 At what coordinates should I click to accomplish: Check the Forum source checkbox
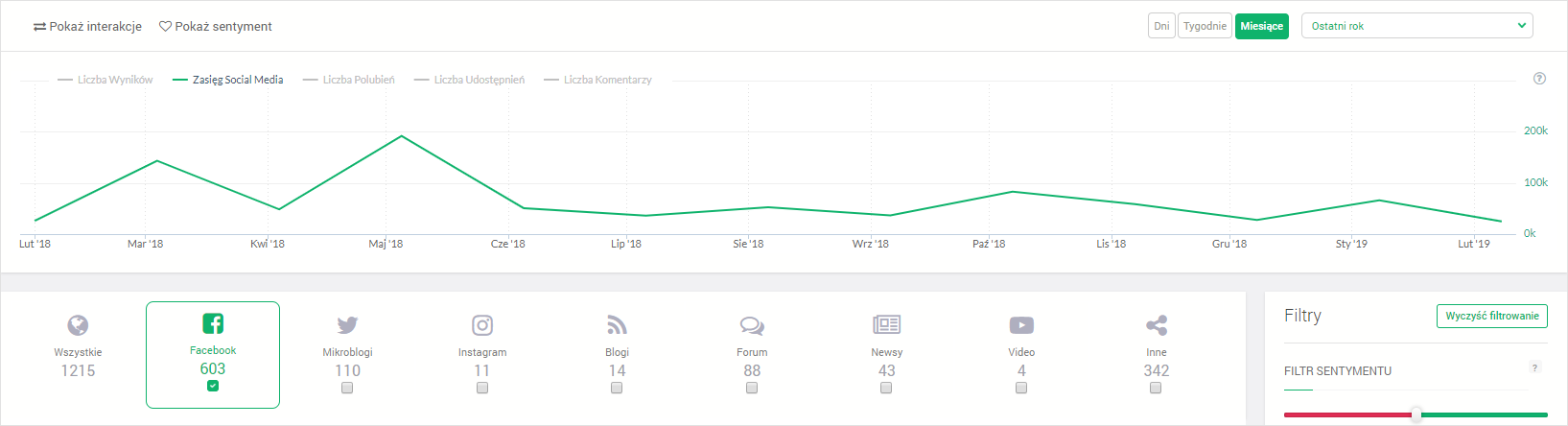coord(752,388)
